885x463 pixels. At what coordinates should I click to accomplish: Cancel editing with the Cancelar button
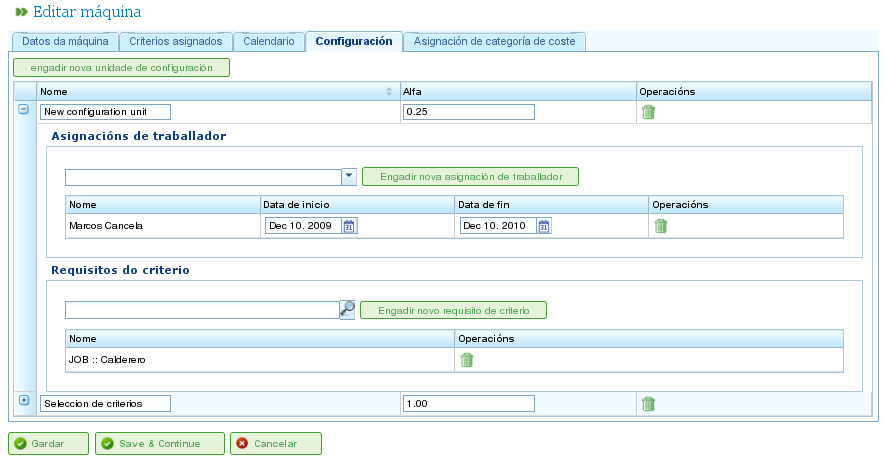coord(275,443)
